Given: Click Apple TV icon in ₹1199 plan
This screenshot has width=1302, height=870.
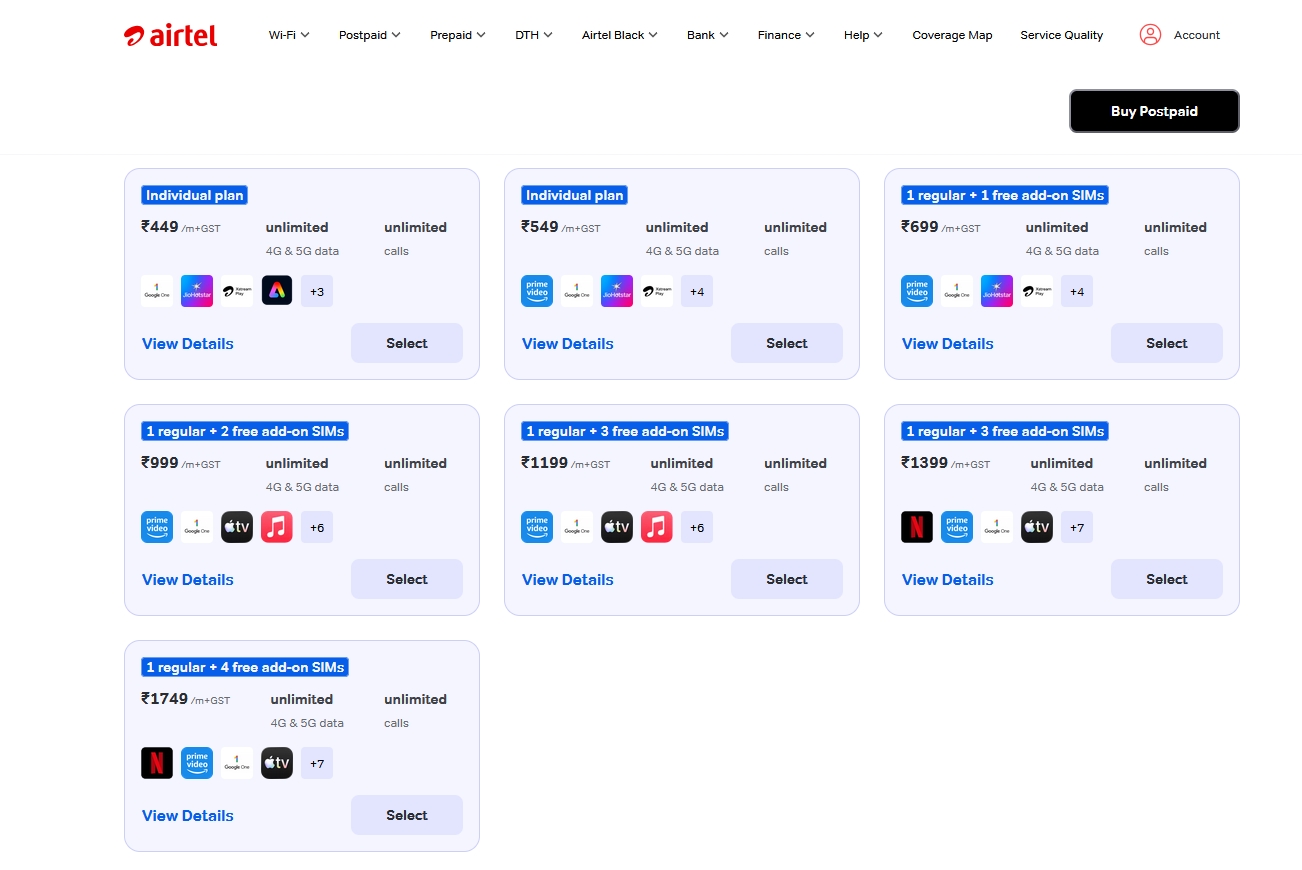Looking at the screenshot, I should coord(617,527).
